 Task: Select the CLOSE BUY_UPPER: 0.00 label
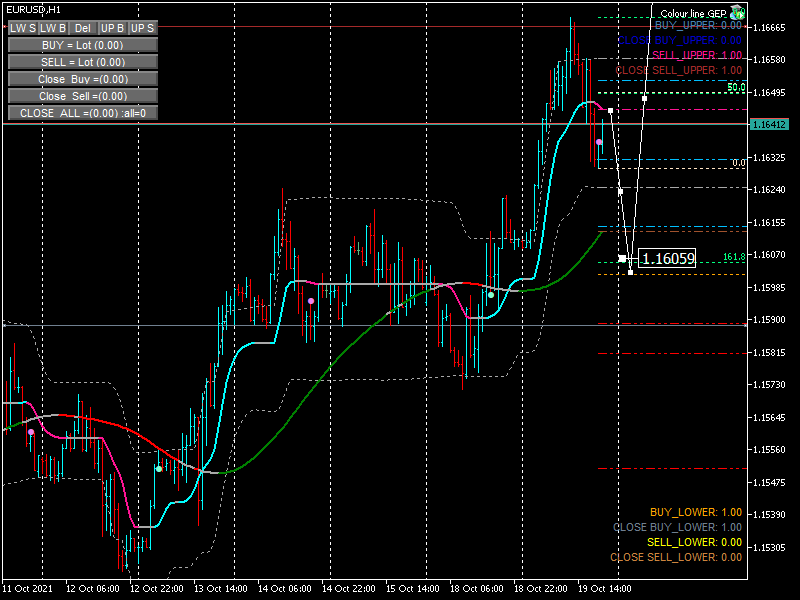680,40
